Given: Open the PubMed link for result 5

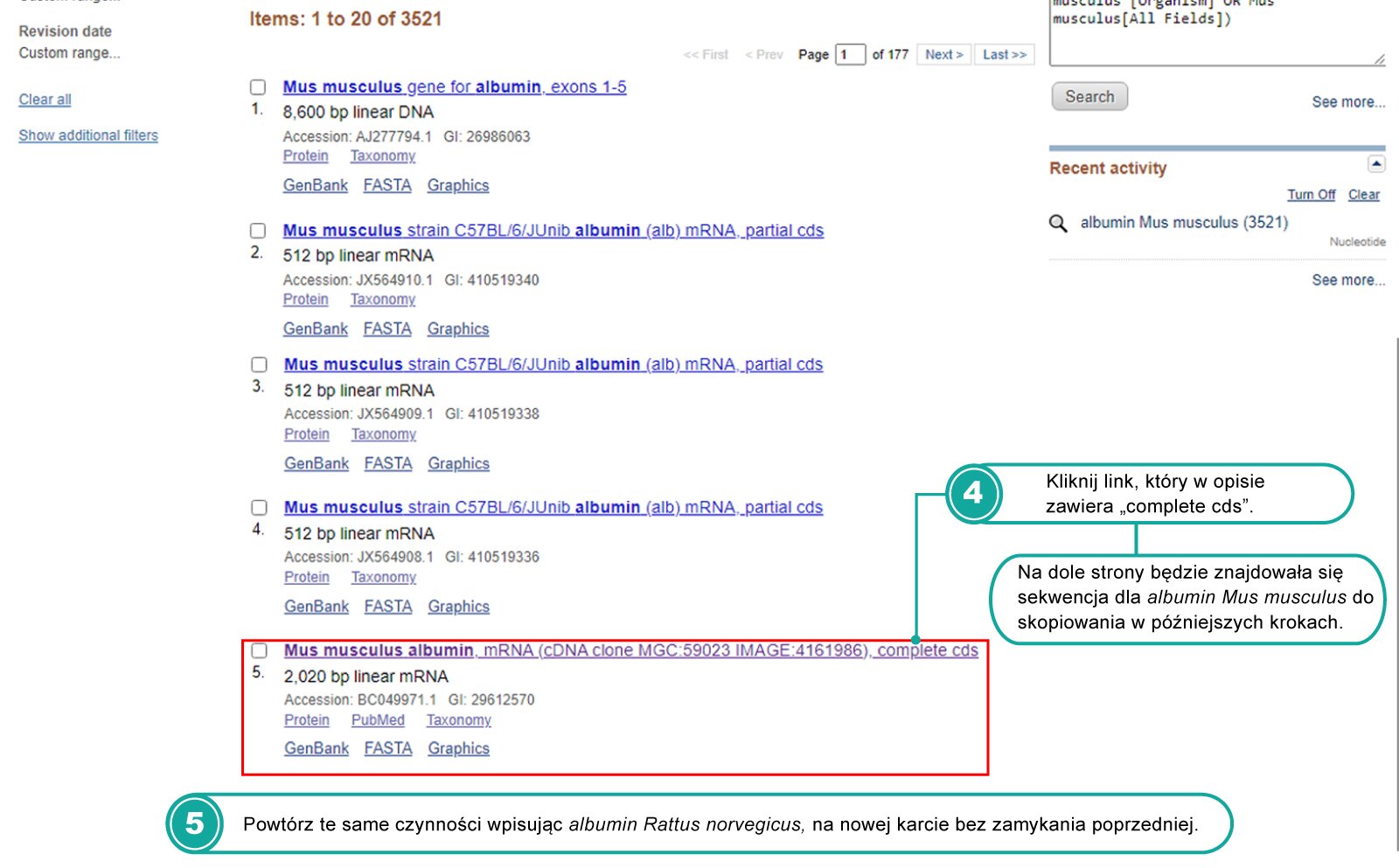Looking at the screenshot, I should pos(378,720).
